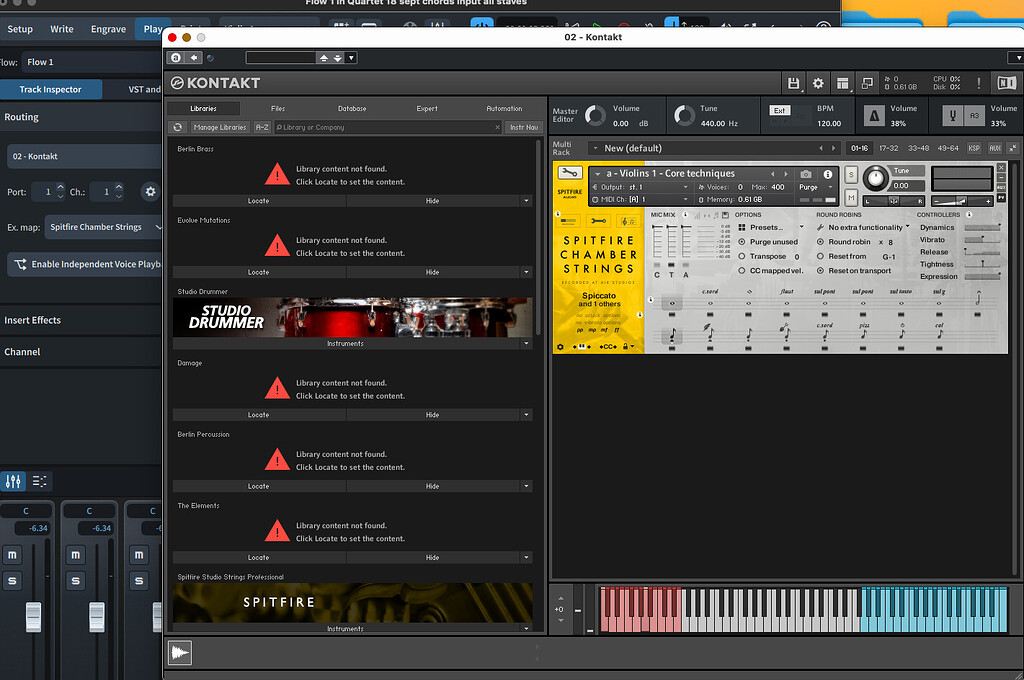Enable Ext tempo sync next to BPM
This screenshot has width=1024, height=680.
[x=779, y=110]
